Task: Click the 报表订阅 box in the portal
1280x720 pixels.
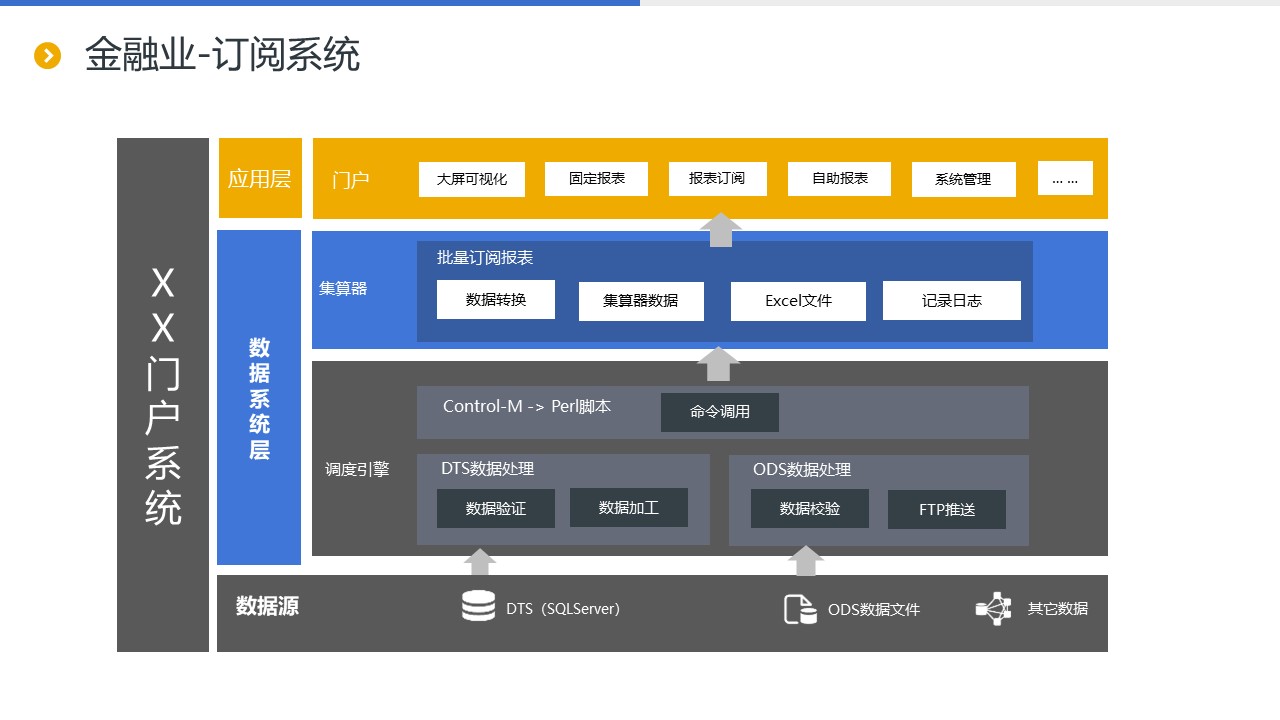Action: (717, 178)
